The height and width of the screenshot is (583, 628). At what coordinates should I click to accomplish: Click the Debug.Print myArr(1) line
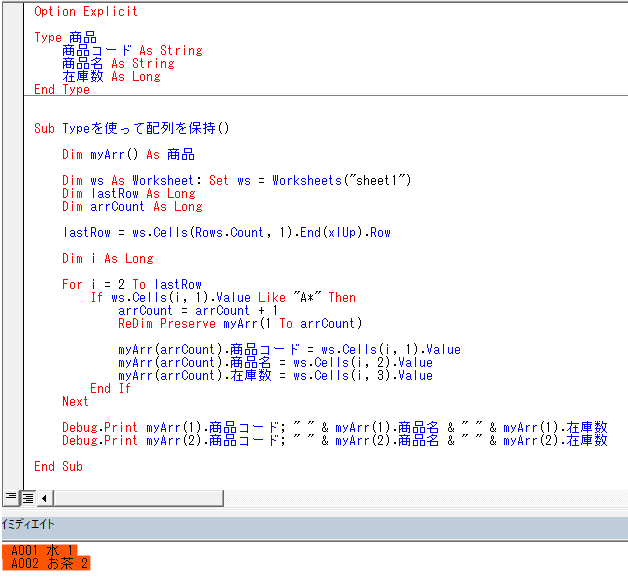pos(335,427)
